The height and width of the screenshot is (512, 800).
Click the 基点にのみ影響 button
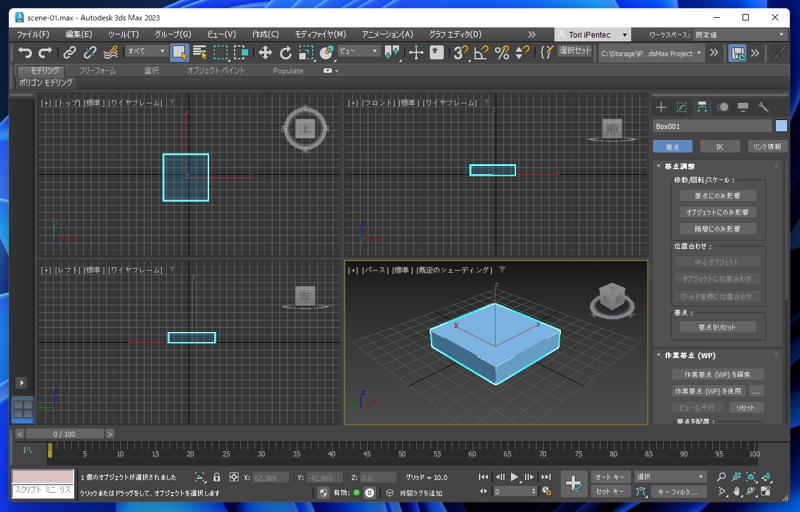tap(717, 196)
